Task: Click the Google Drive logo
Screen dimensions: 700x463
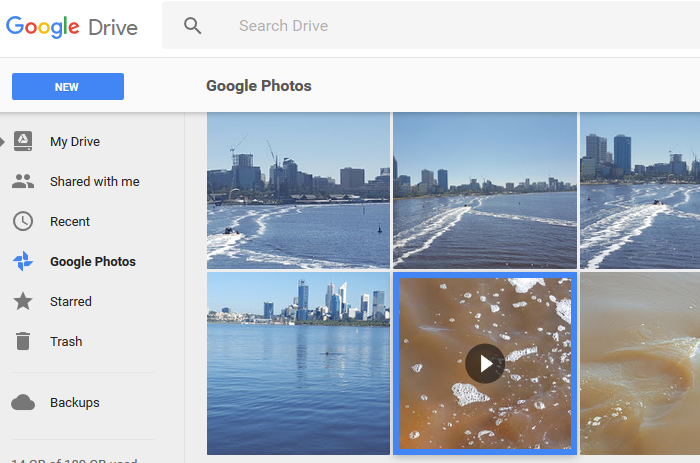Action: click(72, 27)
